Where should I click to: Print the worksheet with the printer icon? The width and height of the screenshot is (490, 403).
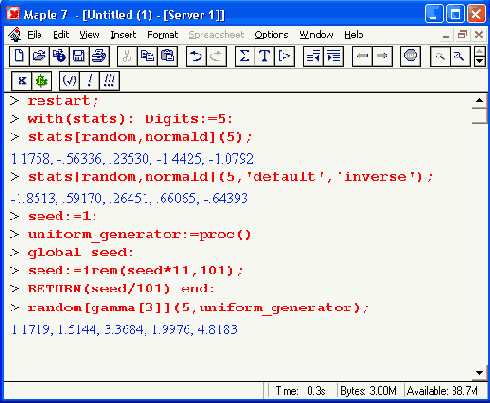[99, 56]
